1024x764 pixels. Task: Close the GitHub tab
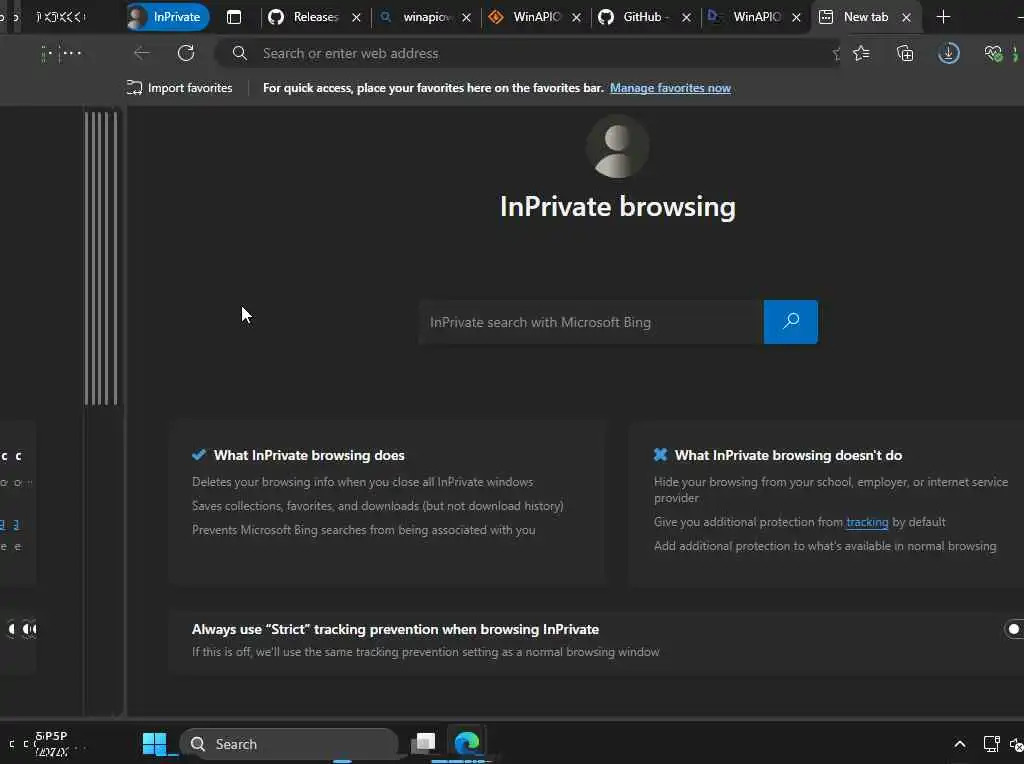[686, 18]
